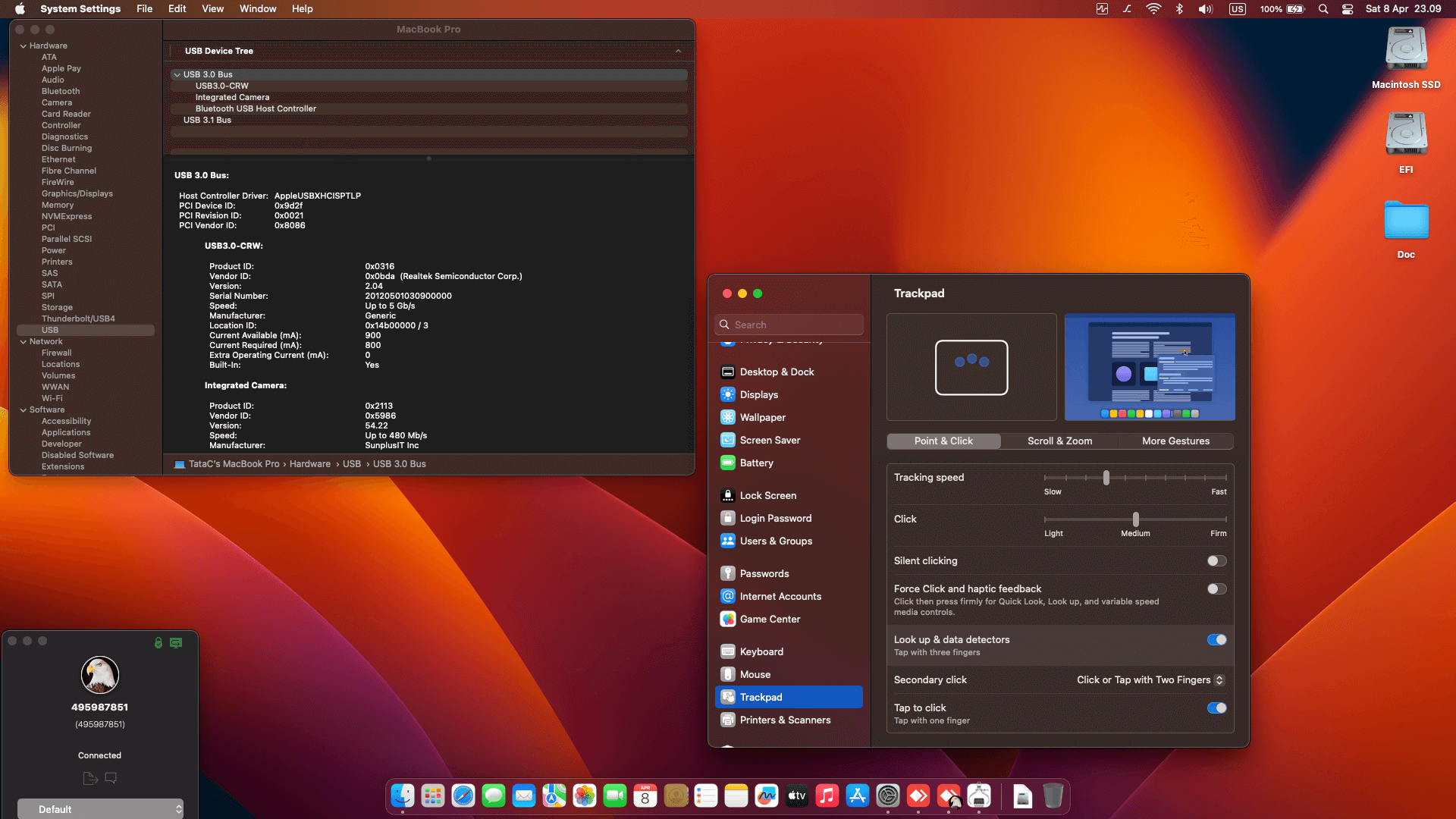Open Keyboard settings
Viewport: 1456px width, 819px height.
(789, 651)
